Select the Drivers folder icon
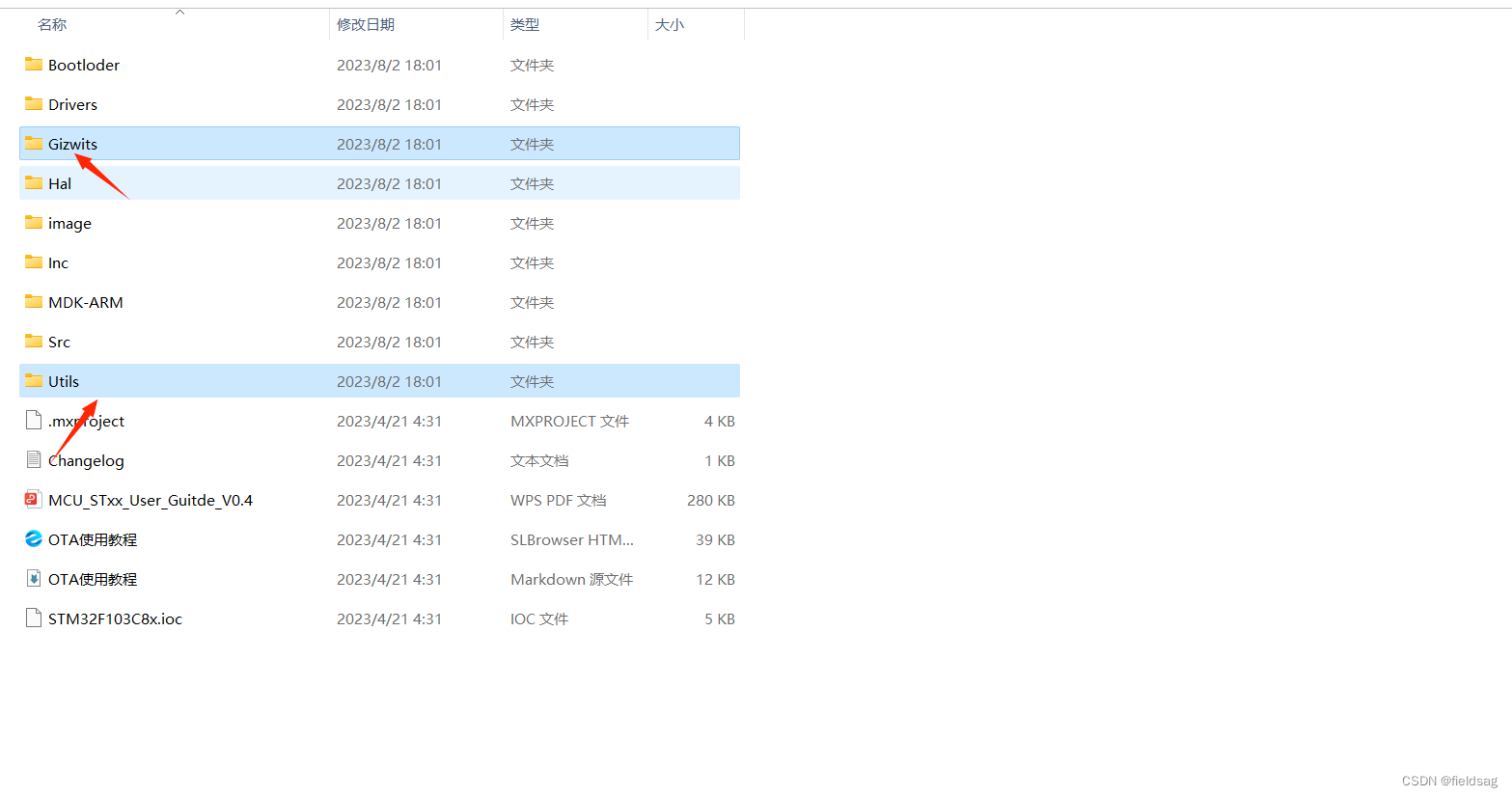 34,104
